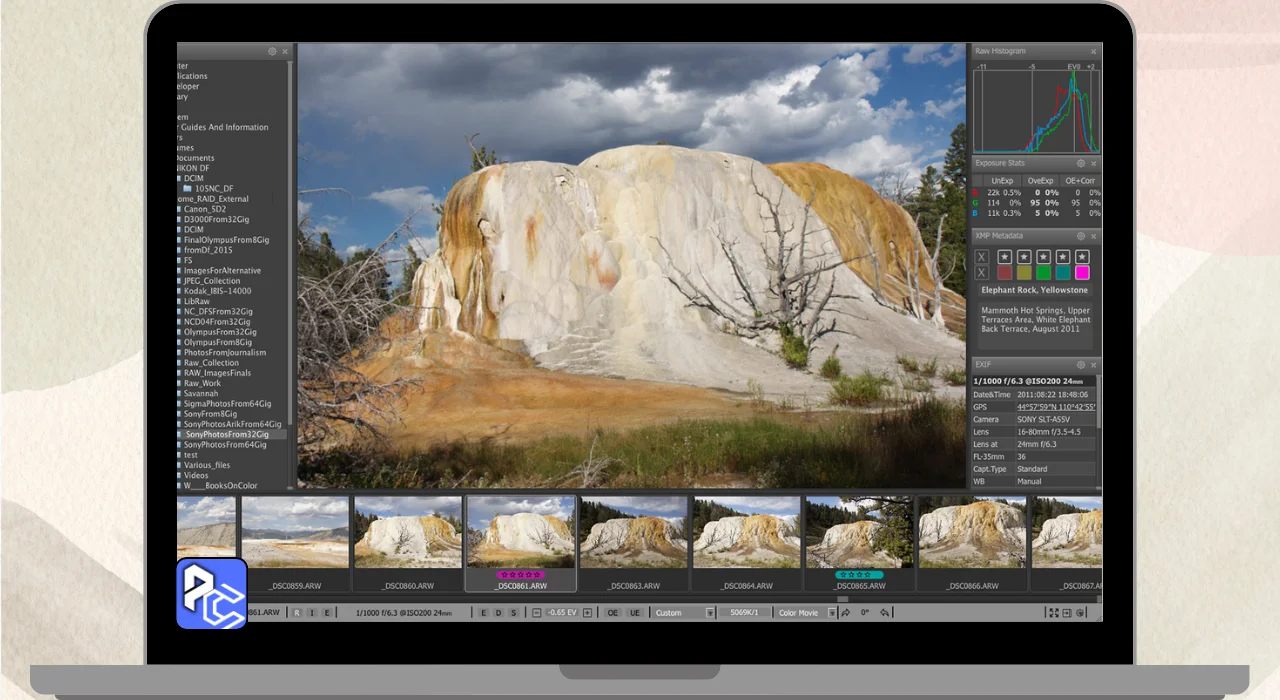Apply yellow color label
The image size is (1280, 700).
click(x=1024, y=272)
